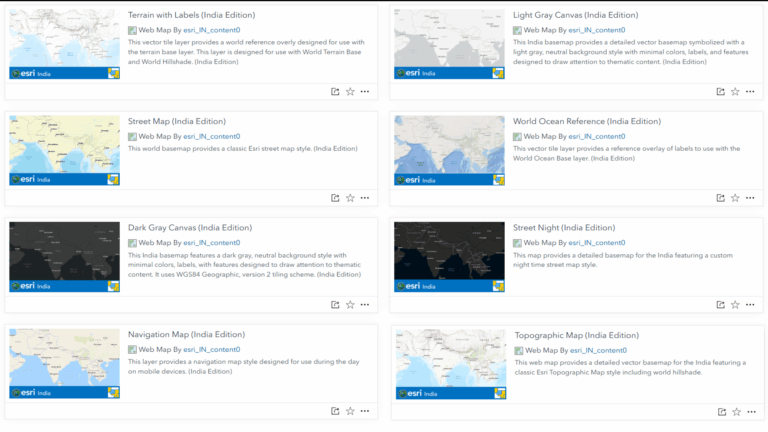The image size is (768, 432).
Task: Open Street Map (India Edition) title
Action: click(x=177, y=121)
